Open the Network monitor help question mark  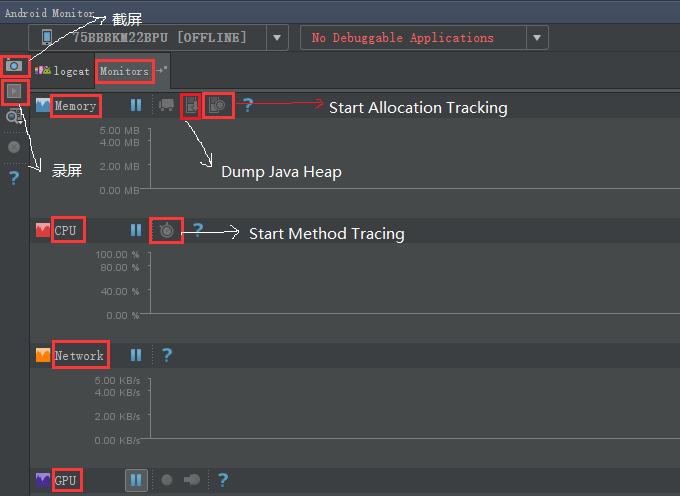(167, 355)
